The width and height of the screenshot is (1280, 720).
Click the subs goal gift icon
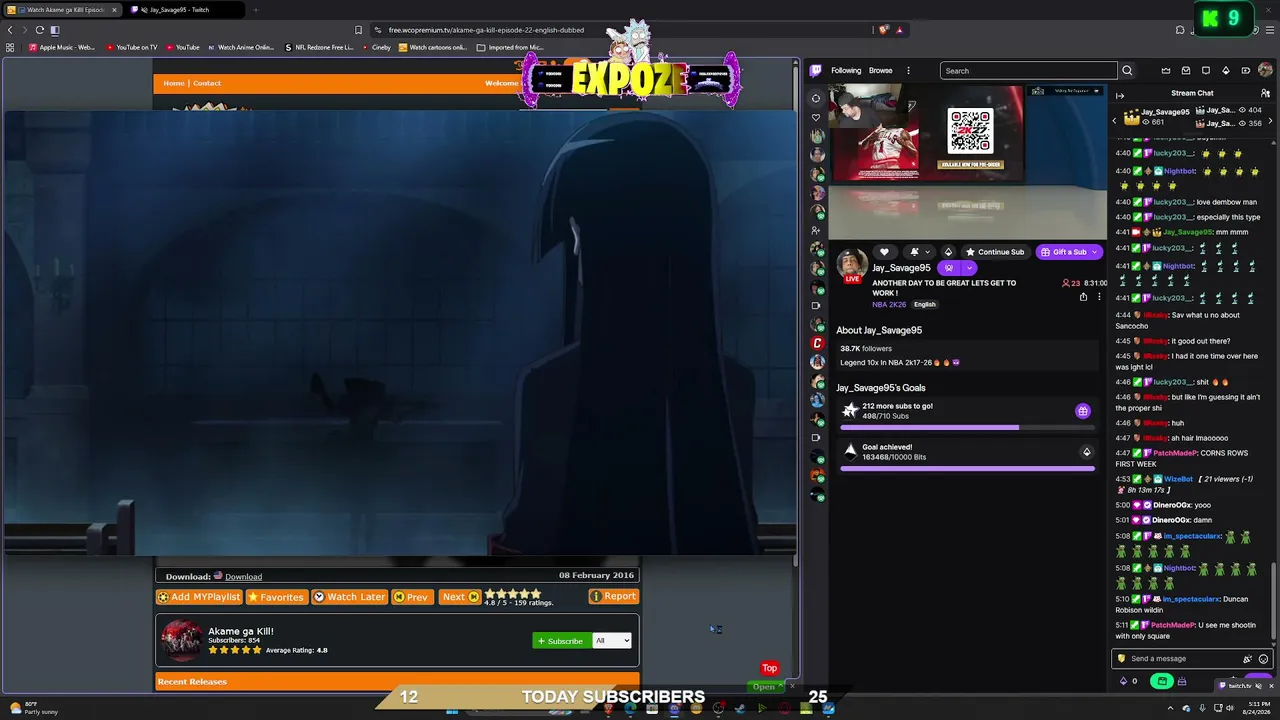pyautogui.click(x=1082, y=411)
